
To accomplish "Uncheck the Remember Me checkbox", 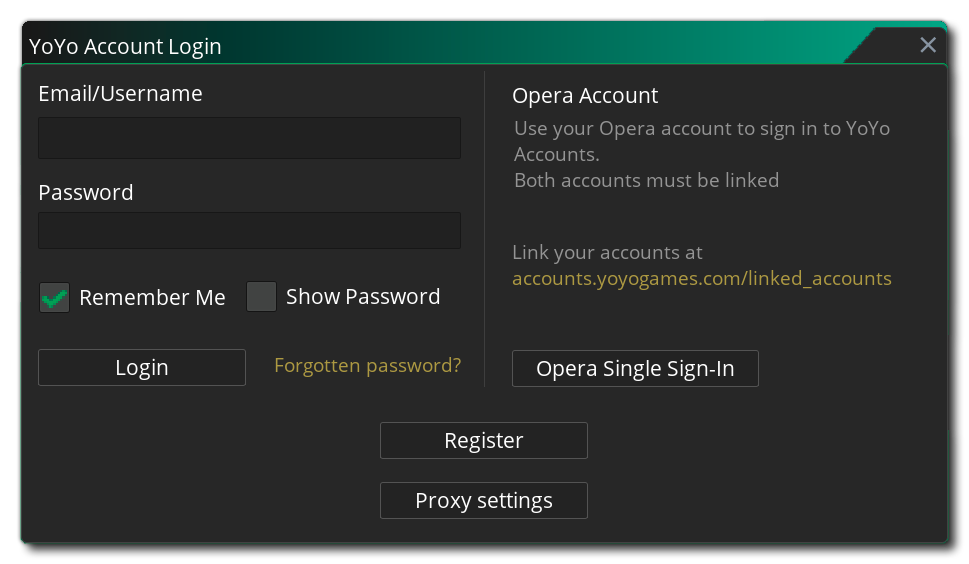I will pos(54,297).
